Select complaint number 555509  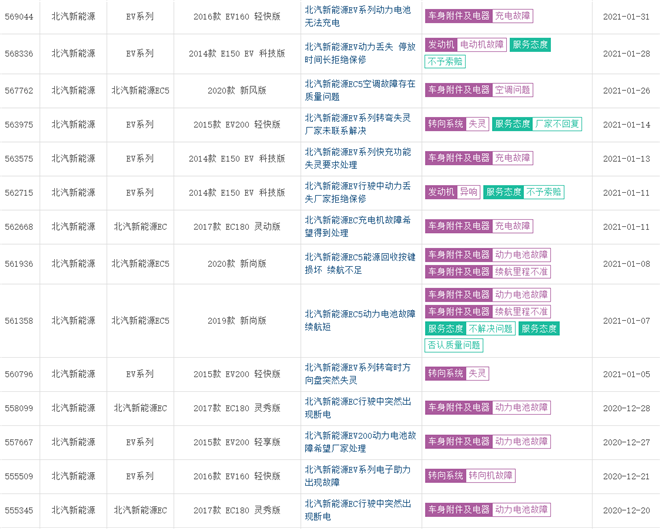[19, 476]
